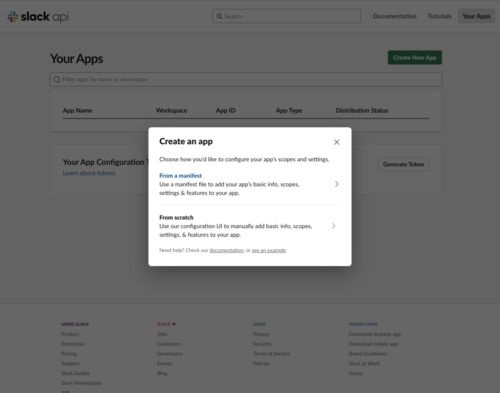Open the Learn about tokens link
Screen dimensions: 500x393
[x=89, y=173]
